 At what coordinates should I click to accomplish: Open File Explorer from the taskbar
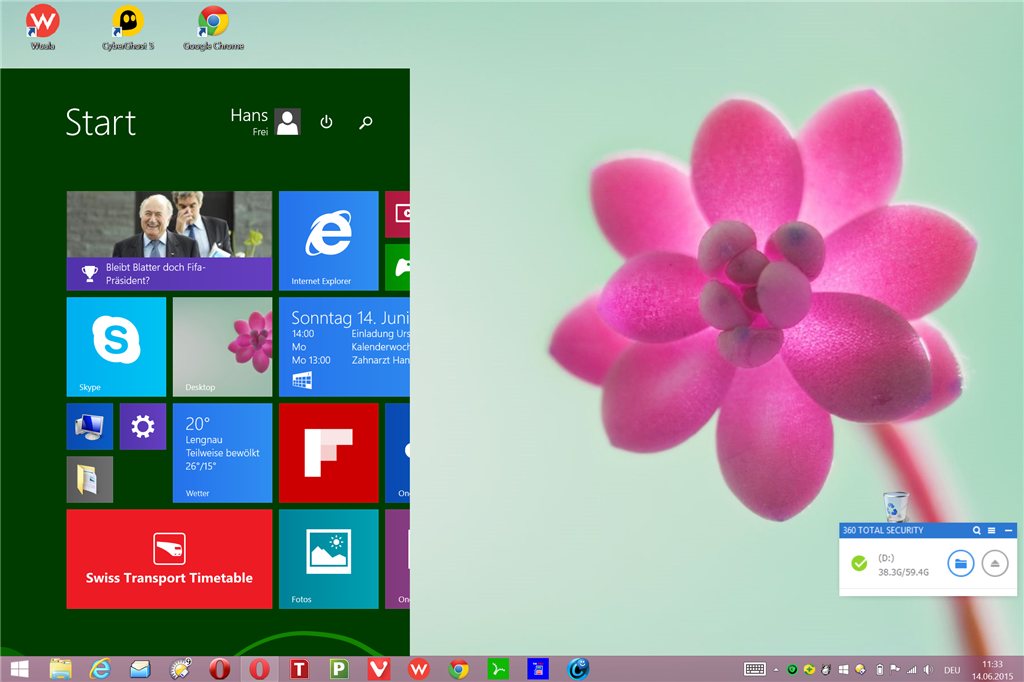pyautogui.click(x=60, y=669)
